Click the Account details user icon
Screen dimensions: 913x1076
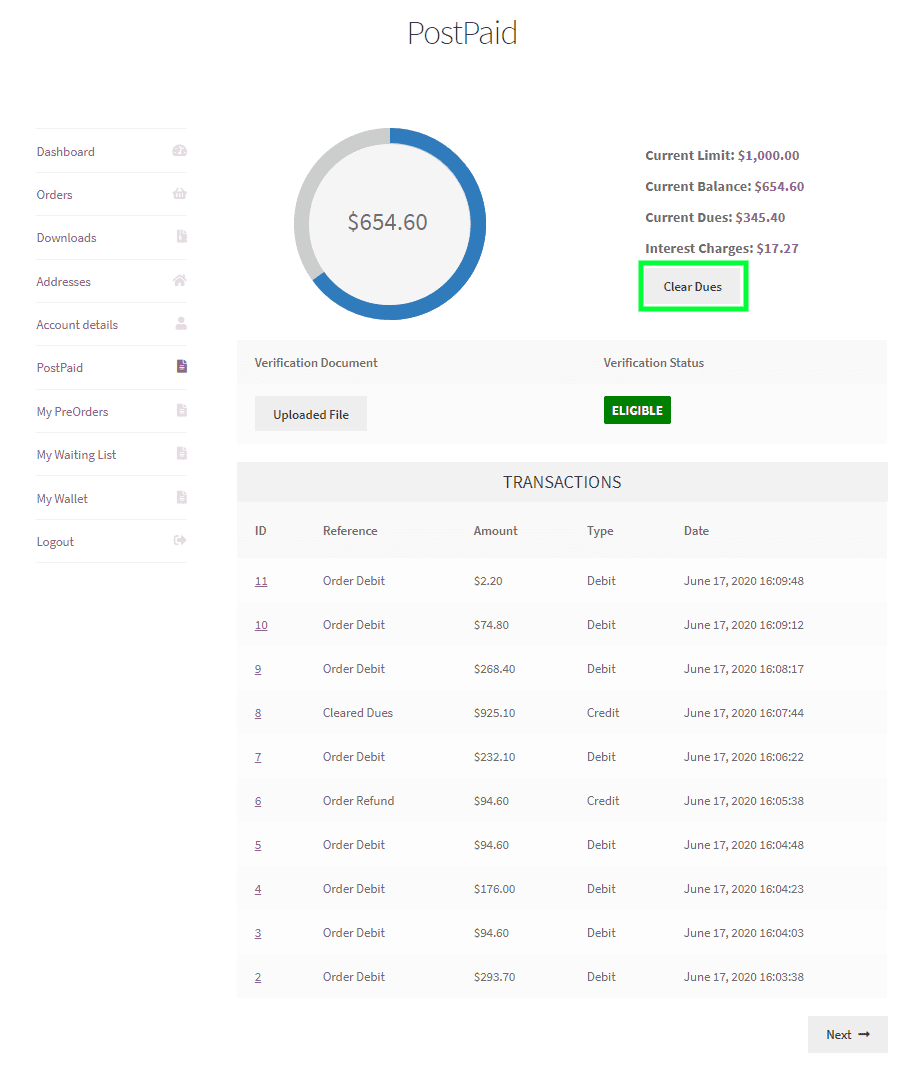point(181,323)
